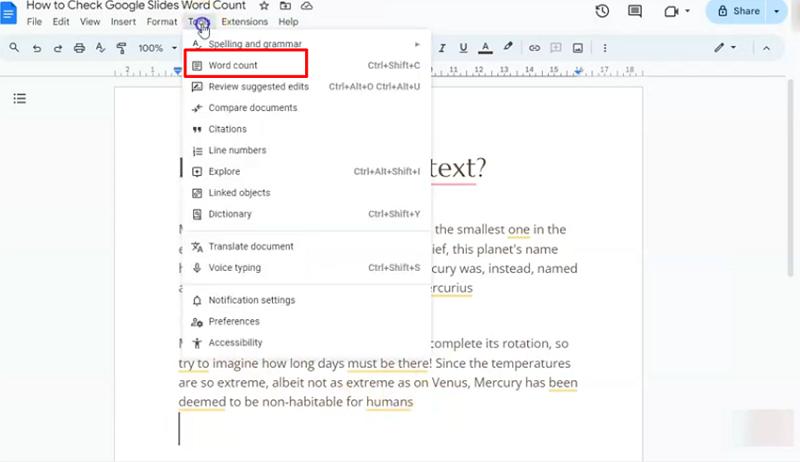Start Voice typing from menu
Screen dimensions: 800x462
tap(307, 268)
